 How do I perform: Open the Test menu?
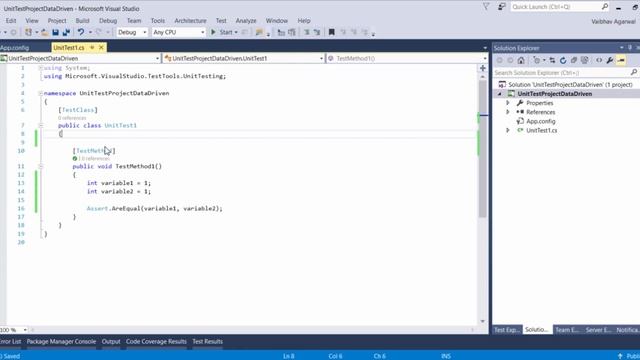[x=221, y=20]
